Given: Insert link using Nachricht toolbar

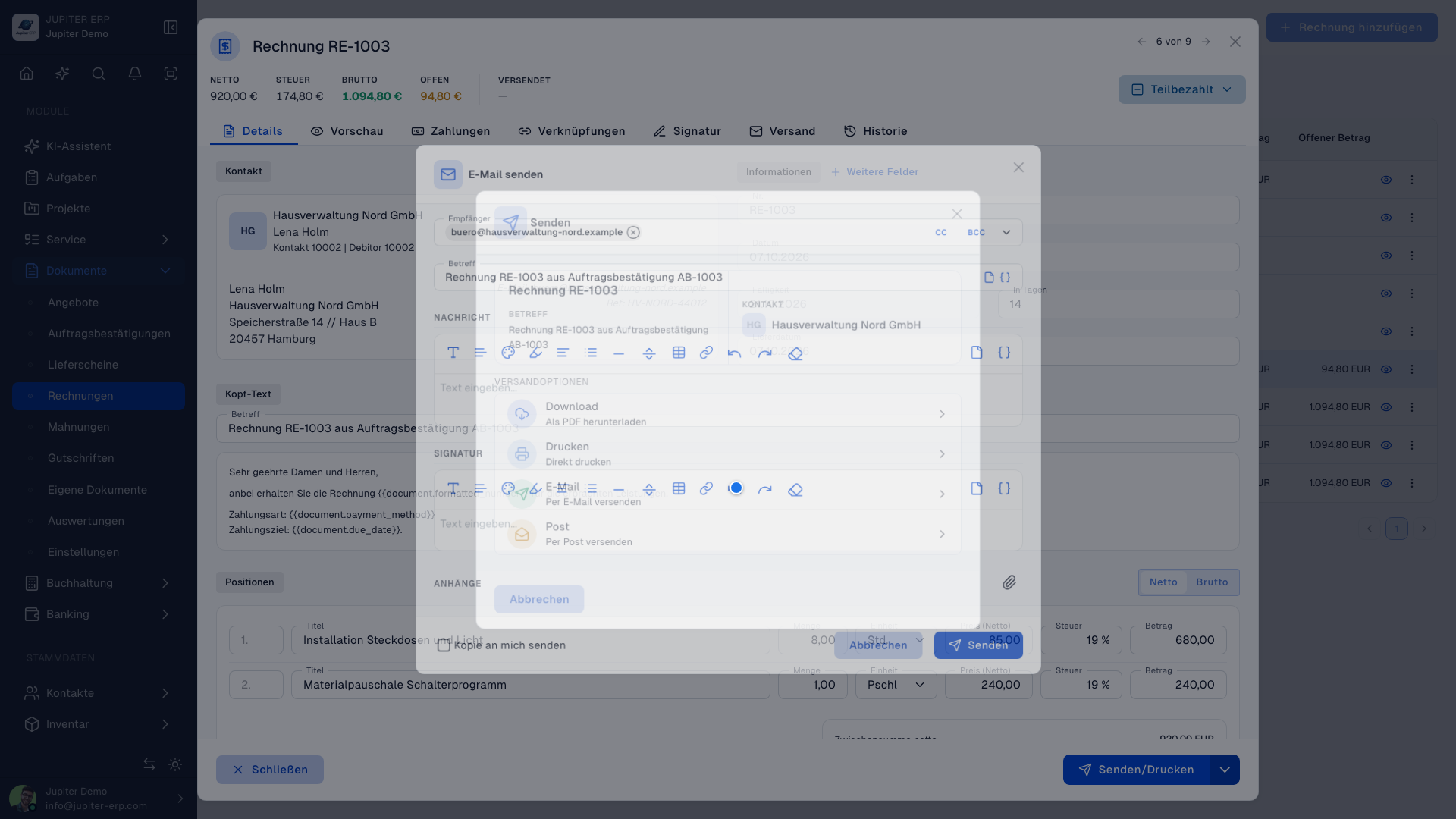Looking at the screenshot, I should tap(706, 353).
